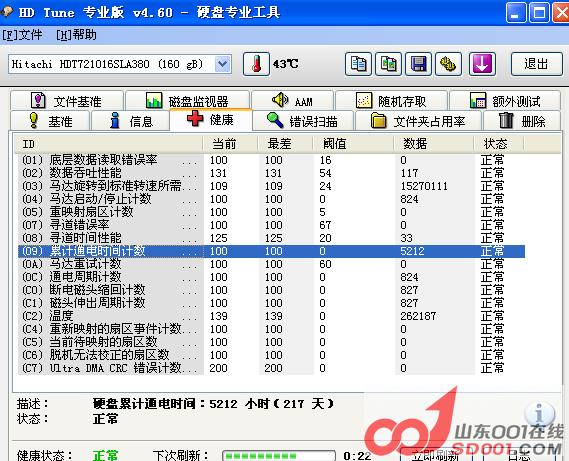Switch to the 额外测试 tab
This screenshot has width=569, height=461.
coord(505,101)
